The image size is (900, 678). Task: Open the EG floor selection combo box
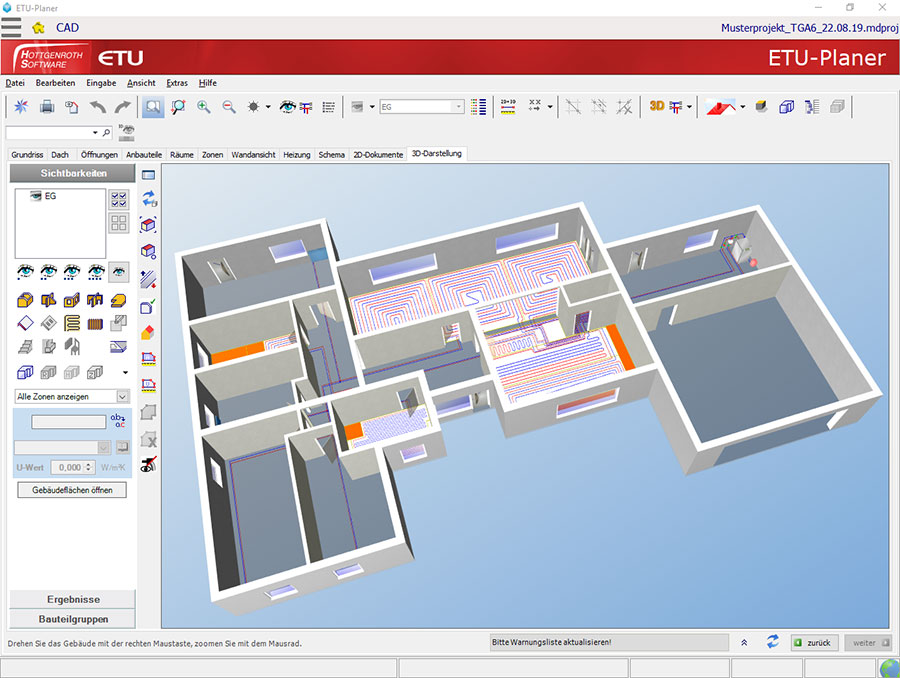point(421,107)
